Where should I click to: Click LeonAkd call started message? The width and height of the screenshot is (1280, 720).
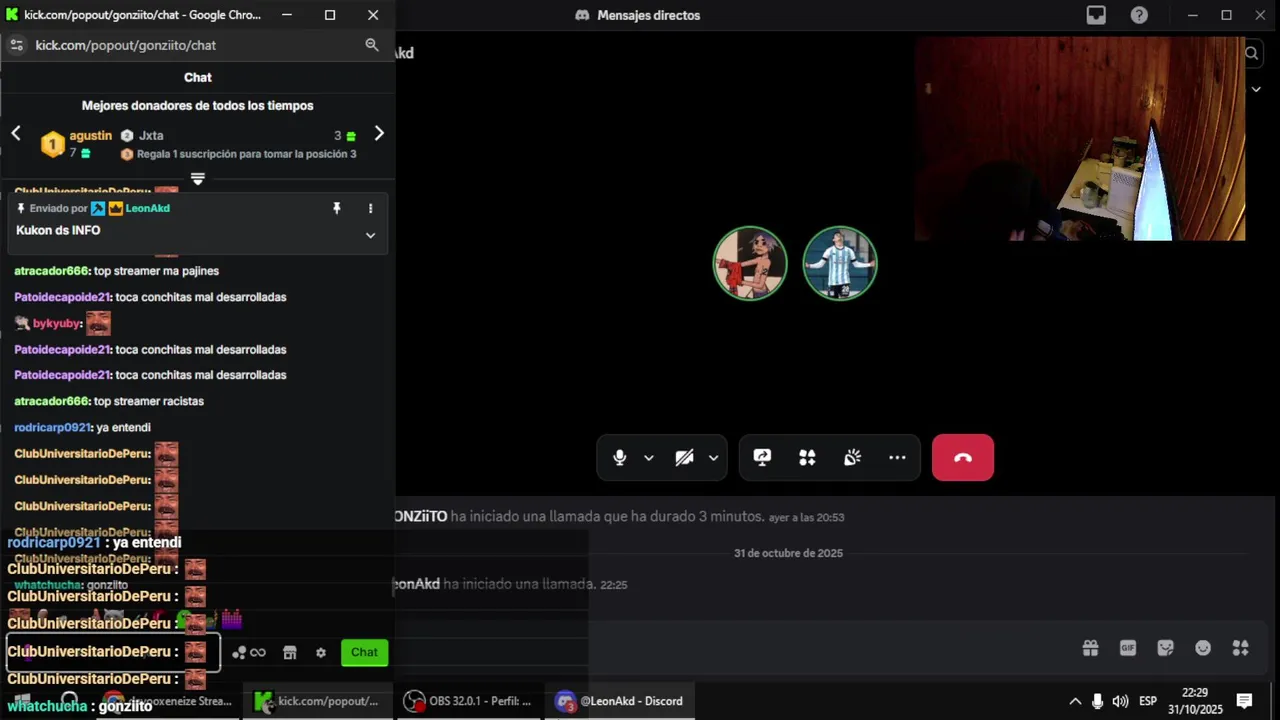click(x=510, y=584)
